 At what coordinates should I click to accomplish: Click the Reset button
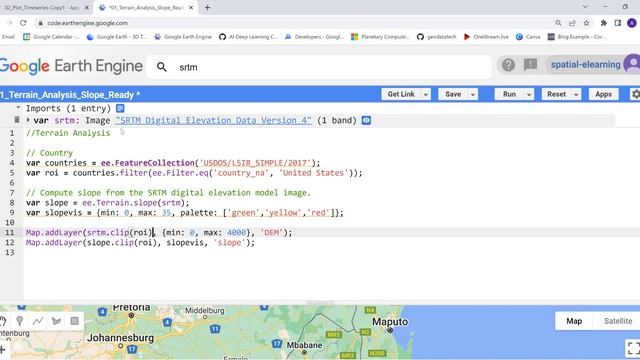556,94
